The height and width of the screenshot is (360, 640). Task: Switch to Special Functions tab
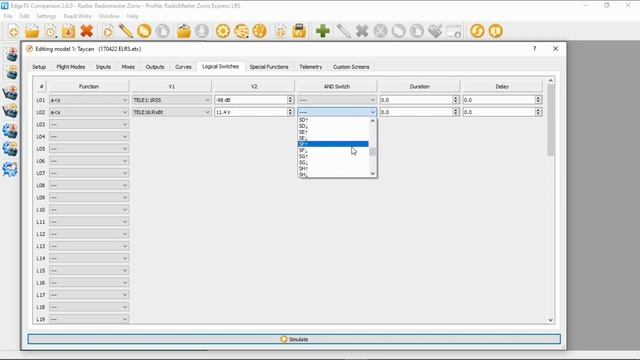[269, 67]
